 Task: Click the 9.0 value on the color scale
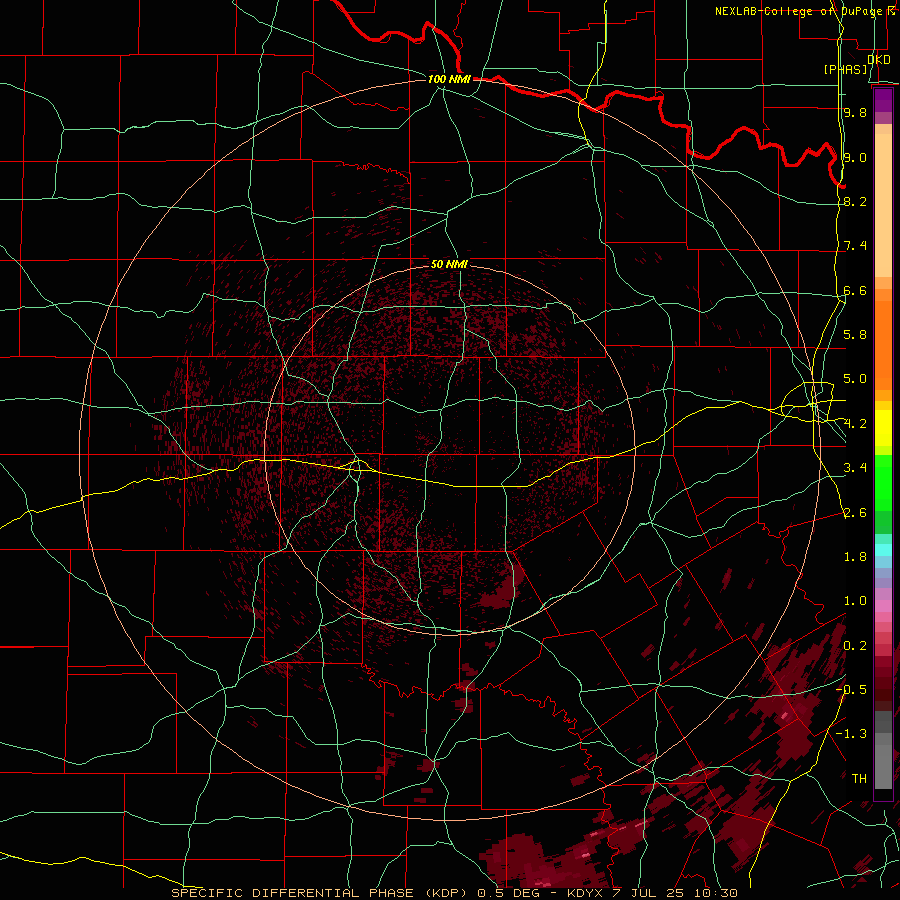point(855,157)
